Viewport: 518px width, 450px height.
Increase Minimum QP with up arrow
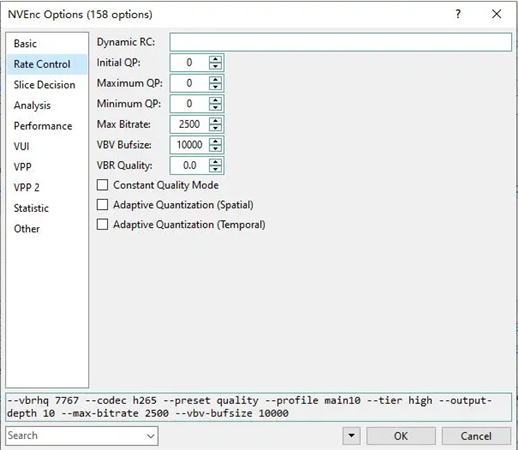215,100
